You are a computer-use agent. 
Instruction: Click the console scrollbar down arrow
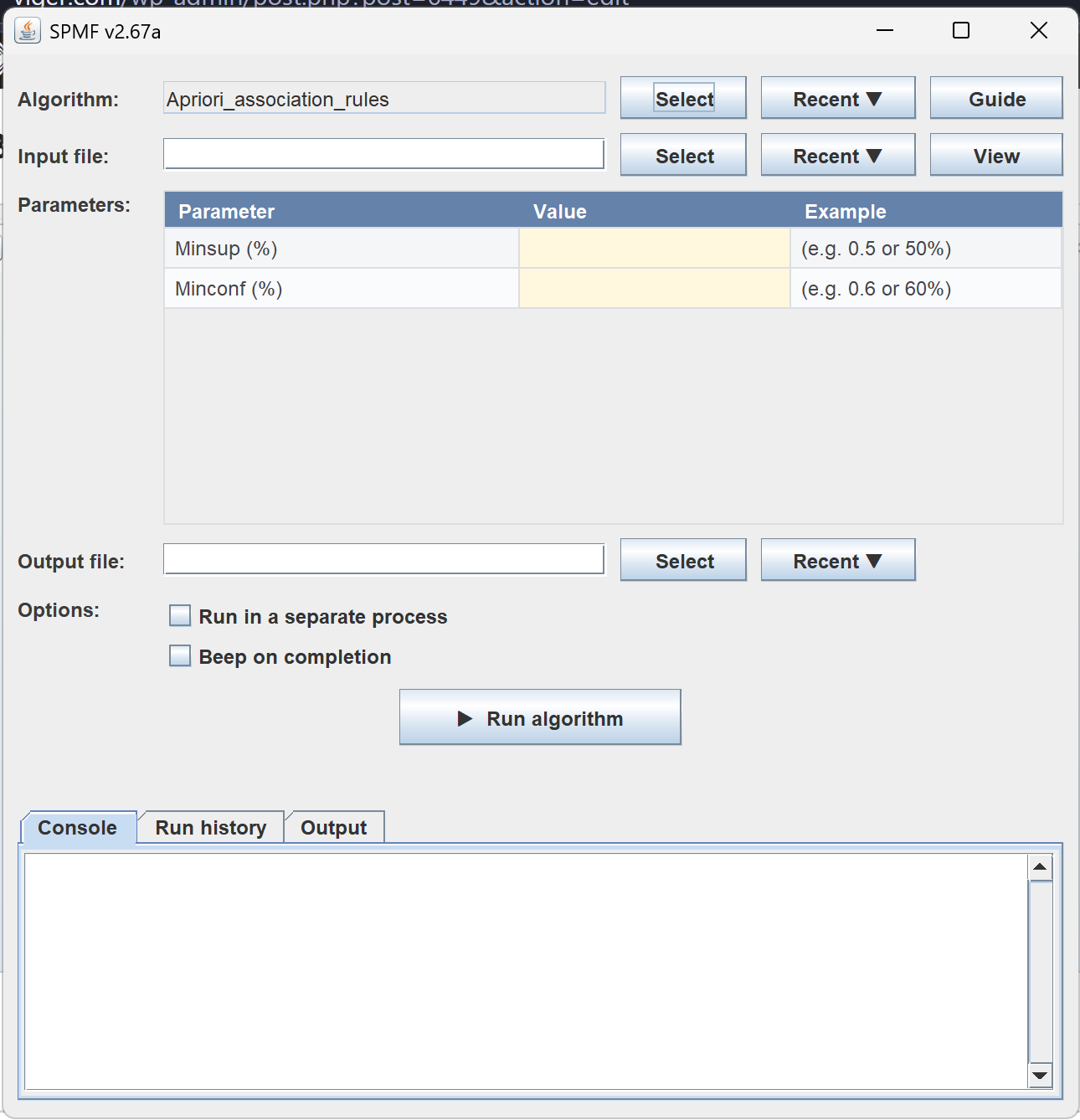coord(1040,1076)
